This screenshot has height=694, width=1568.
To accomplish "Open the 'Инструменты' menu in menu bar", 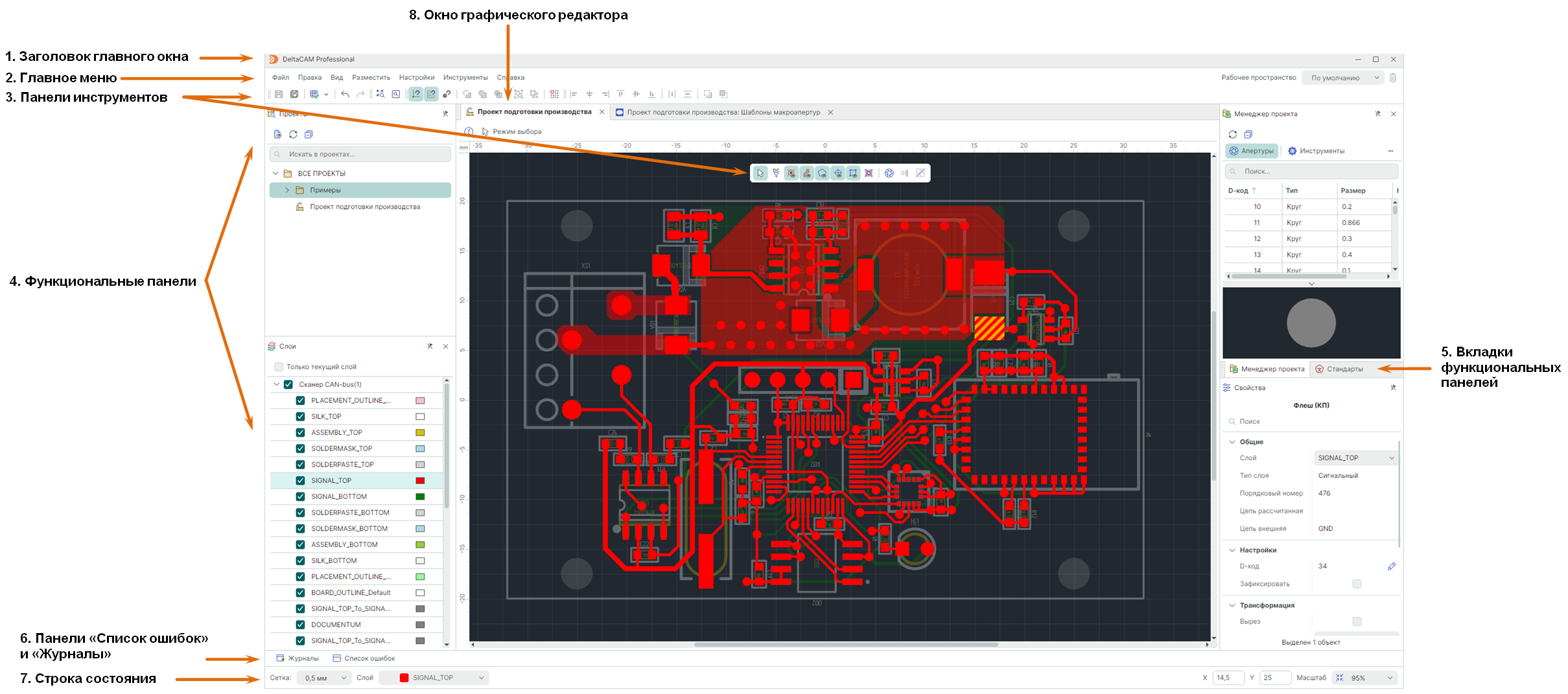I will pos(465,78).
